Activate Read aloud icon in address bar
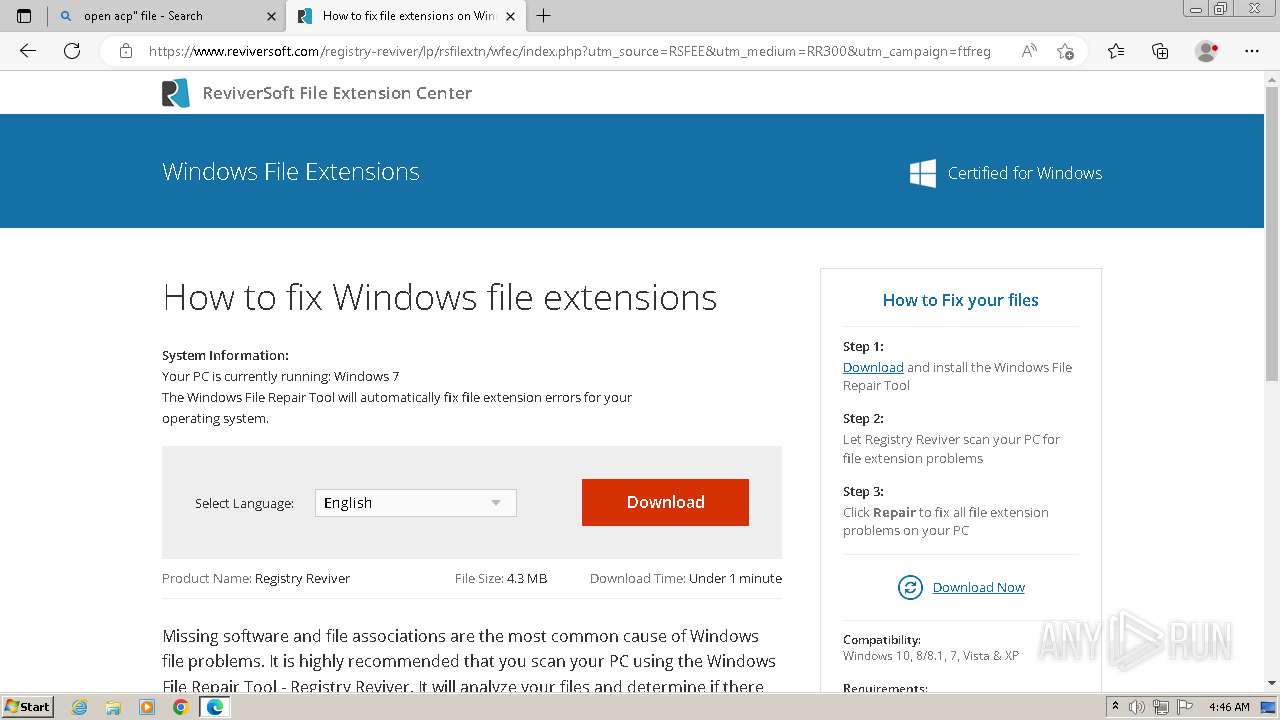This screenshot has width=1280, height=720. point(1029,51)
